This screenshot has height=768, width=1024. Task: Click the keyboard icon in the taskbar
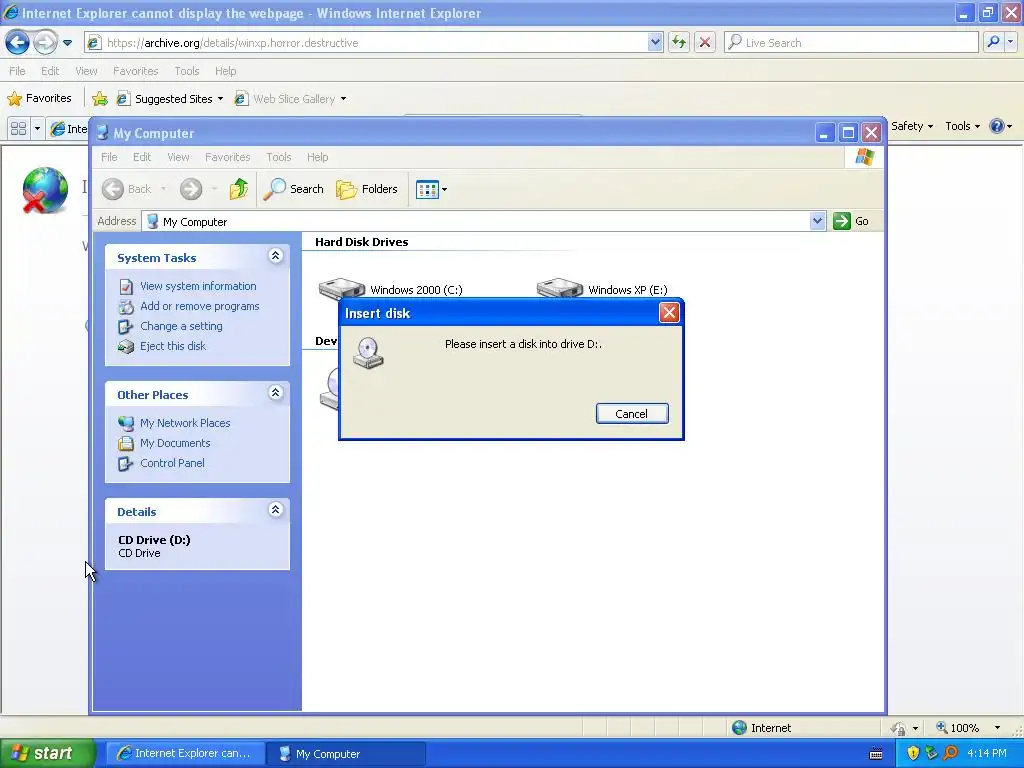[876, 754]
